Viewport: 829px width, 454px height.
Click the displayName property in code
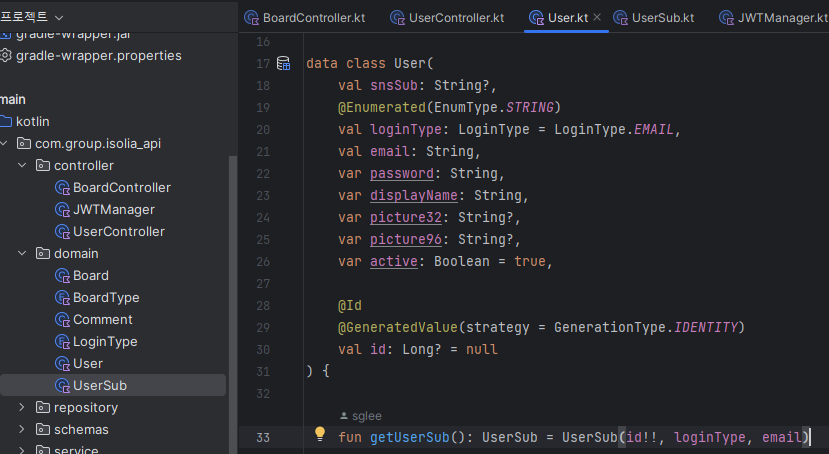coord(413,196)
